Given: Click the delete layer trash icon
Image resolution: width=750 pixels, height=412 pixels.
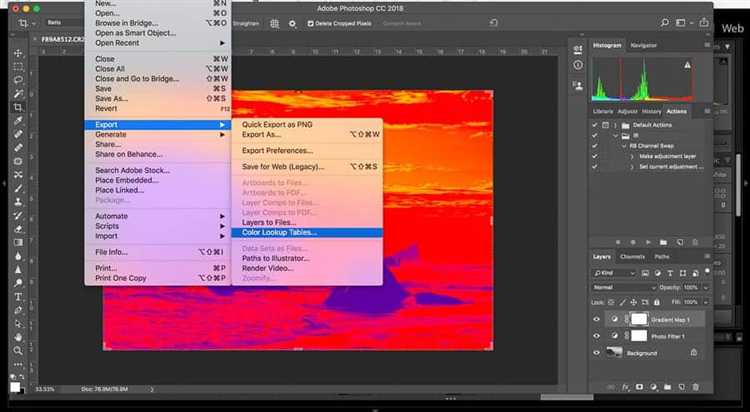Looking at the screenshot, I should coord(702,386).
